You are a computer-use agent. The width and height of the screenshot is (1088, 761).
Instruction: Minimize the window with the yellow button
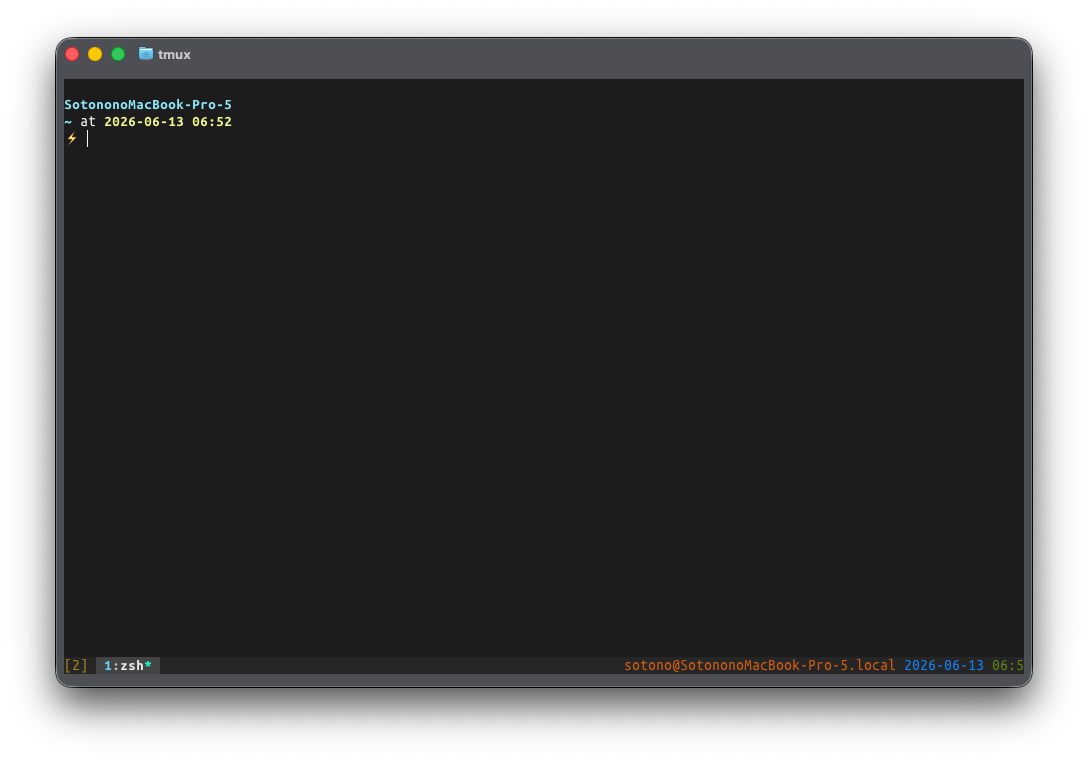pos(95,54)
